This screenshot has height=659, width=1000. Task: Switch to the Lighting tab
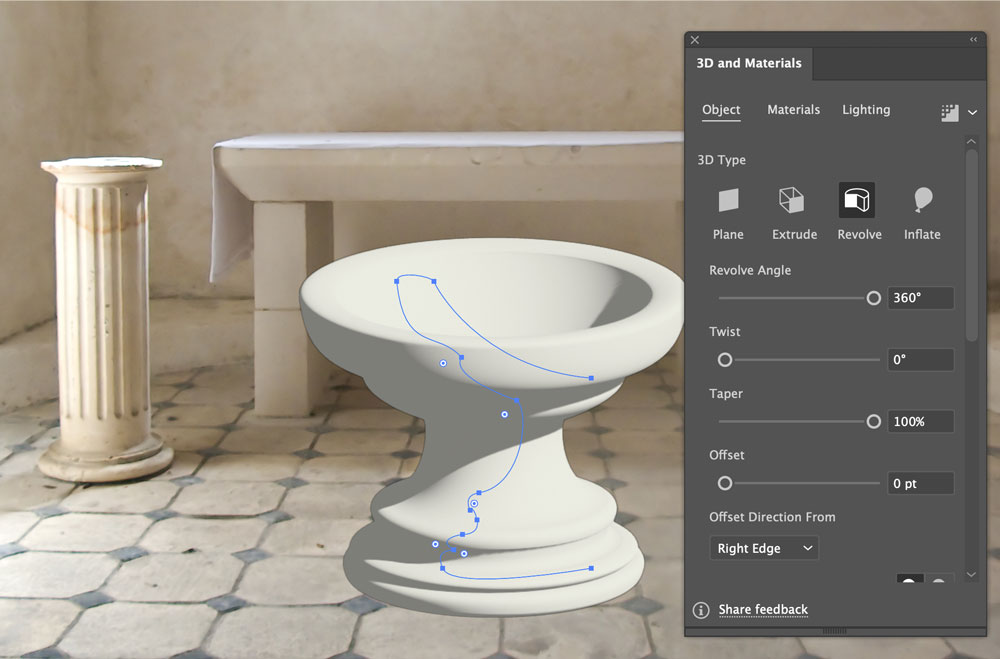pyautogui.click(x=866, y=110)
